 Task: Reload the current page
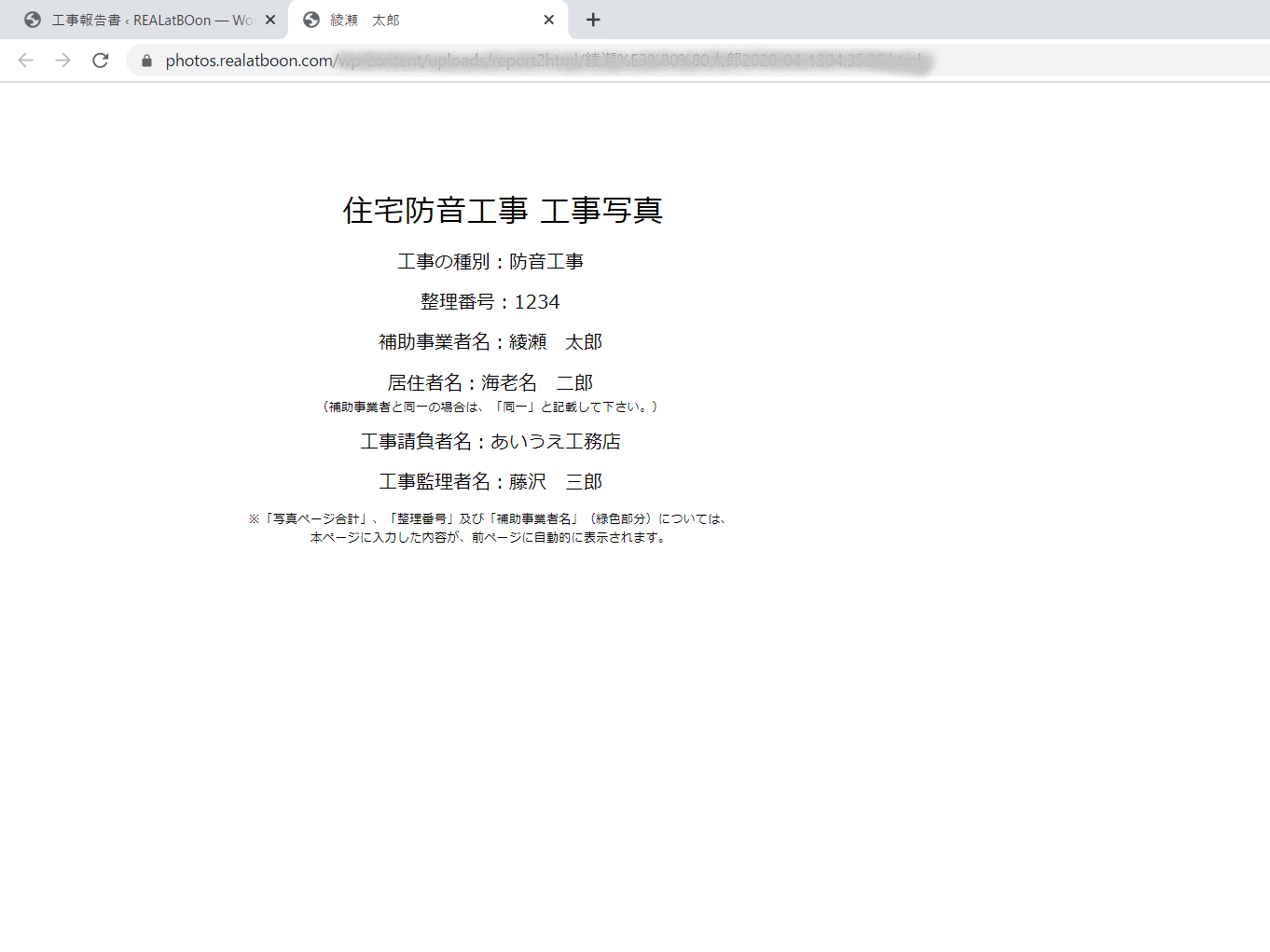[x=101, y=61]
